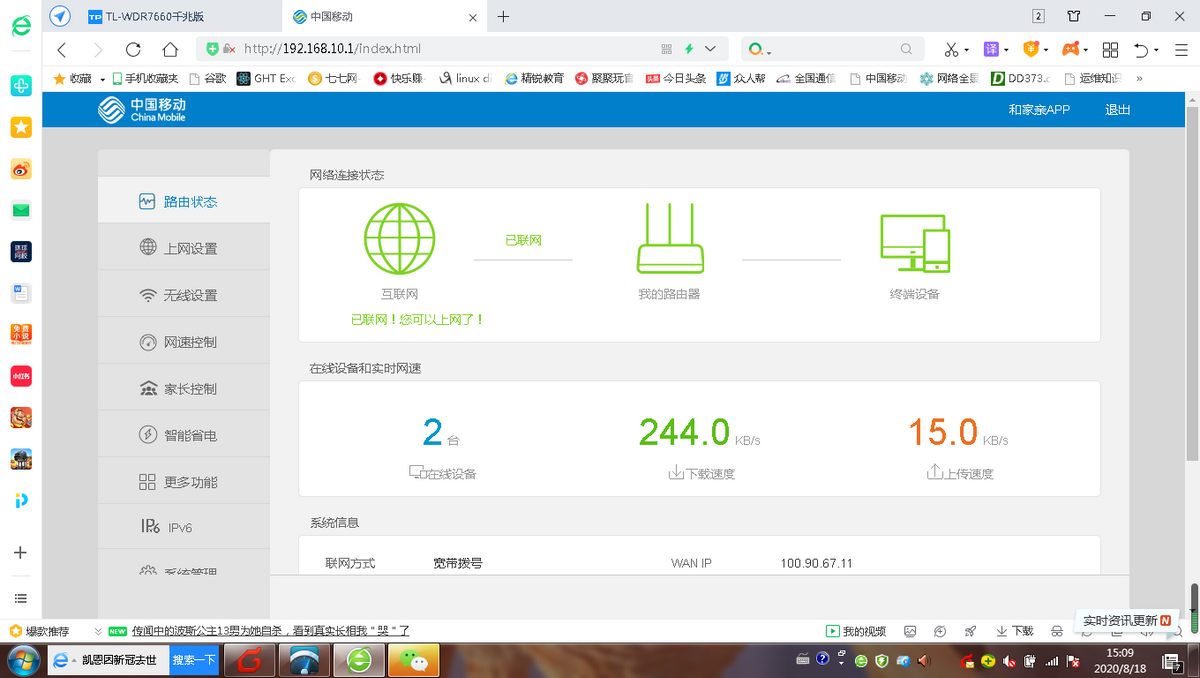Click the green 互联网 globe icon
The width and height of the screenshot is (1200, 678).
click(399, 238)
